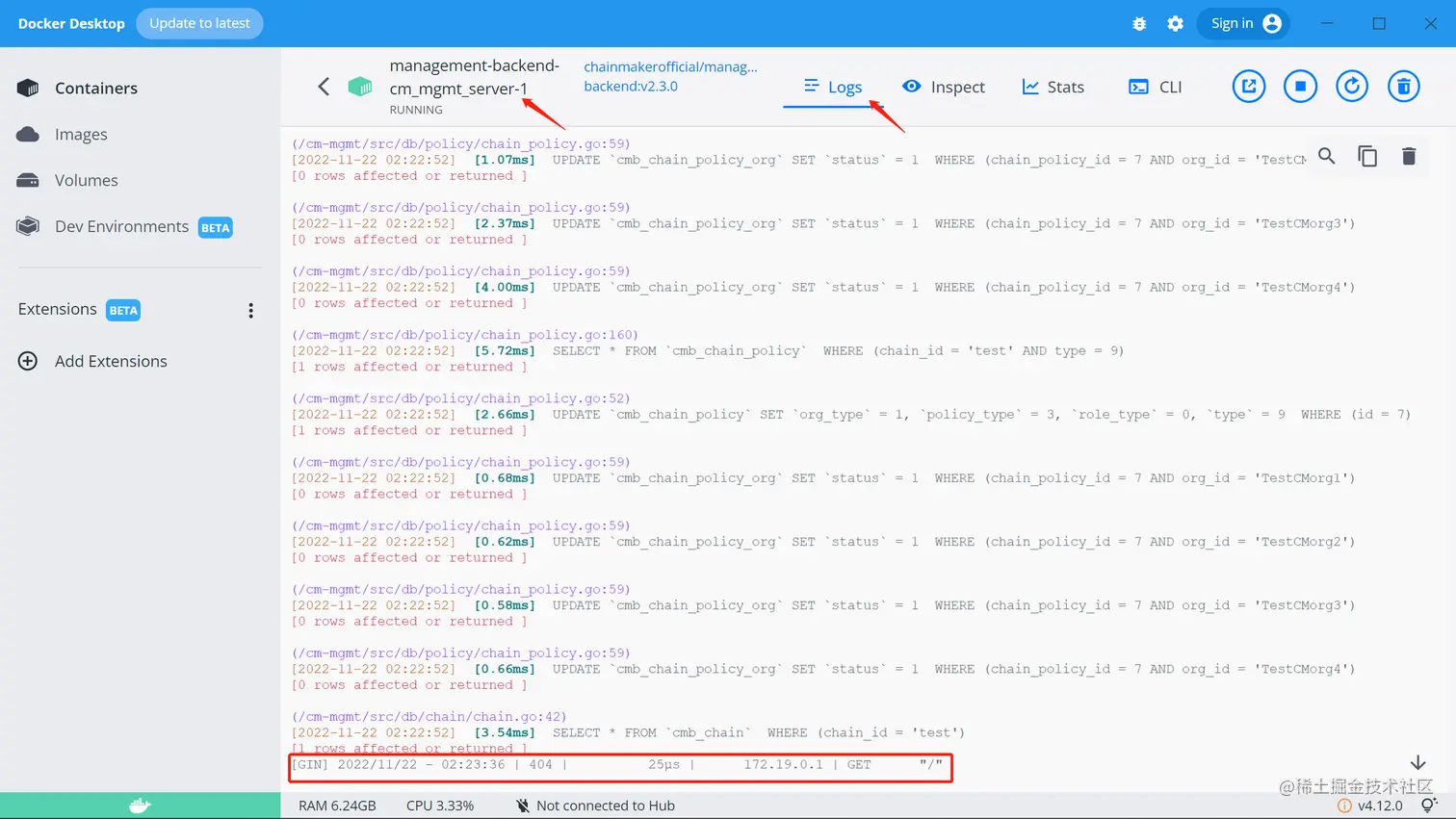Open container in browser icon button
The image size is (1456, 819).
click(x=1249, y=87)
